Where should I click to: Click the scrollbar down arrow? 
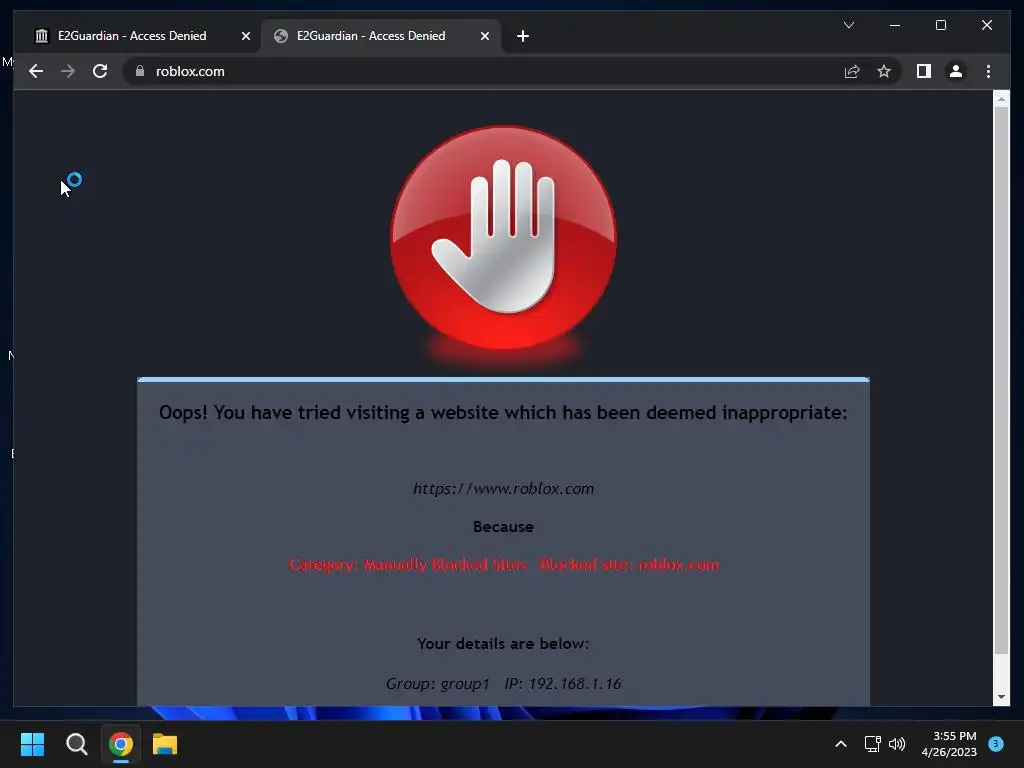tap(1001, 697)
